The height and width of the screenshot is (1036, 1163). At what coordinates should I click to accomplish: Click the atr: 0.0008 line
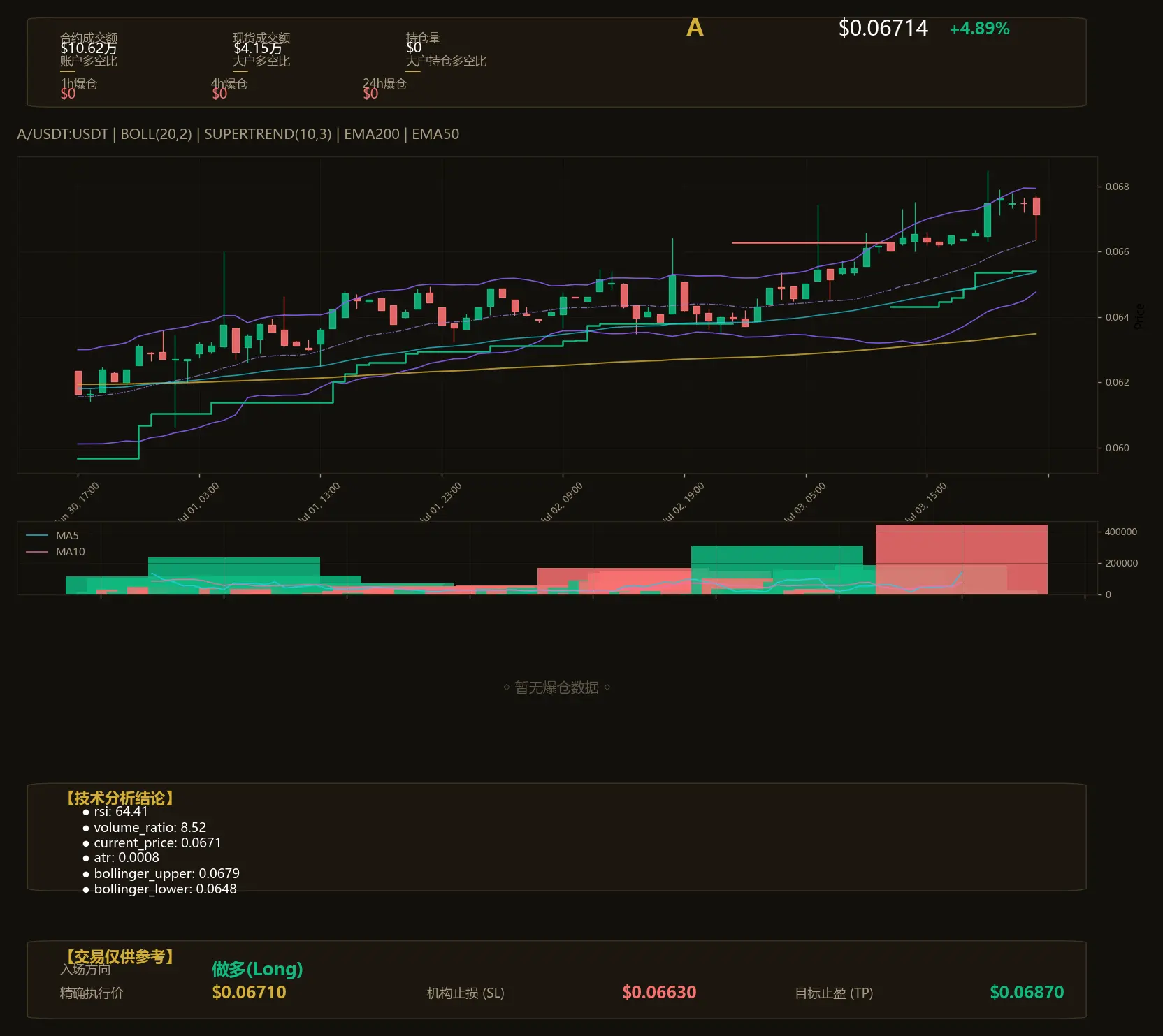click(121, 858)
